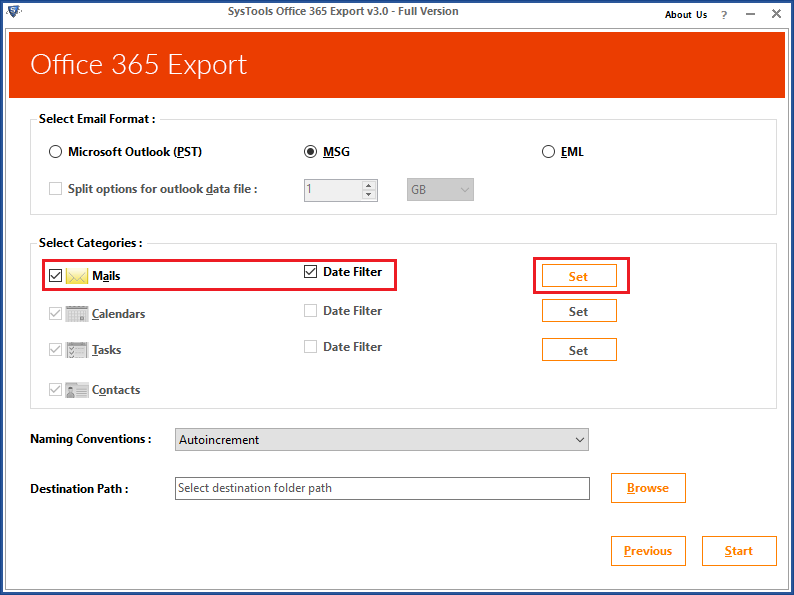Viewport: 794px width, 595px height.
Task: Click the destination folder path field
Action: coord(382,488)
